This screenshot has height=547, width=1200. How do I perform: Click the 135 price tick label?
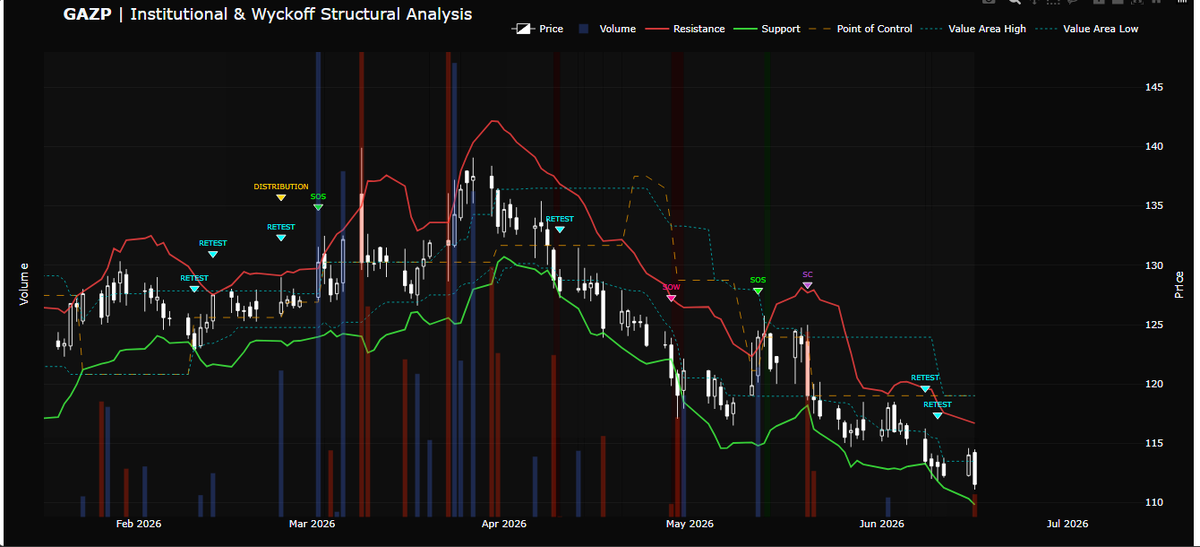(x=1154, y=206)
